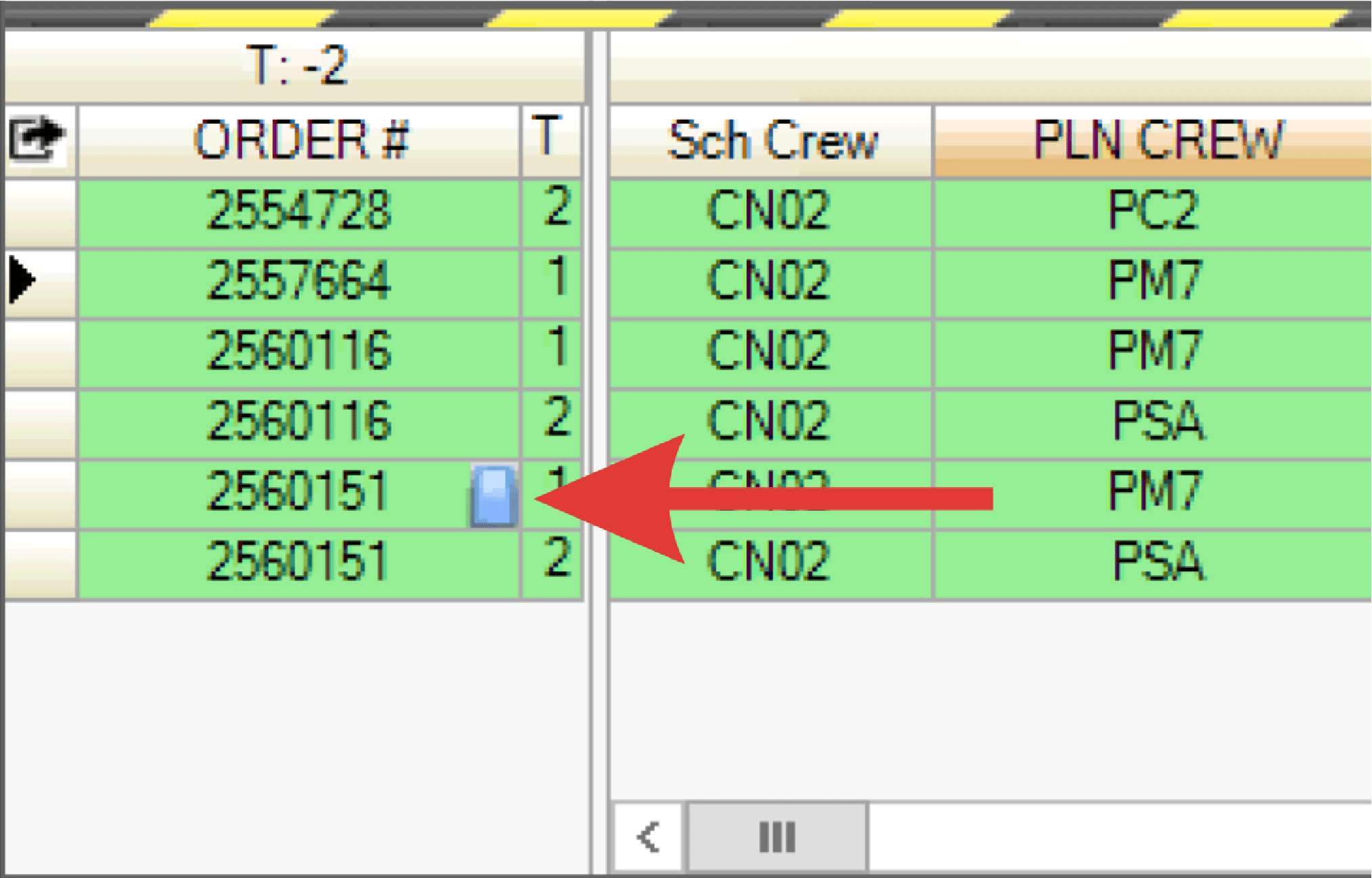Click the blue document icon on order 2560151
This screenshot has width=1372, height=878.
tap(494, 495)
